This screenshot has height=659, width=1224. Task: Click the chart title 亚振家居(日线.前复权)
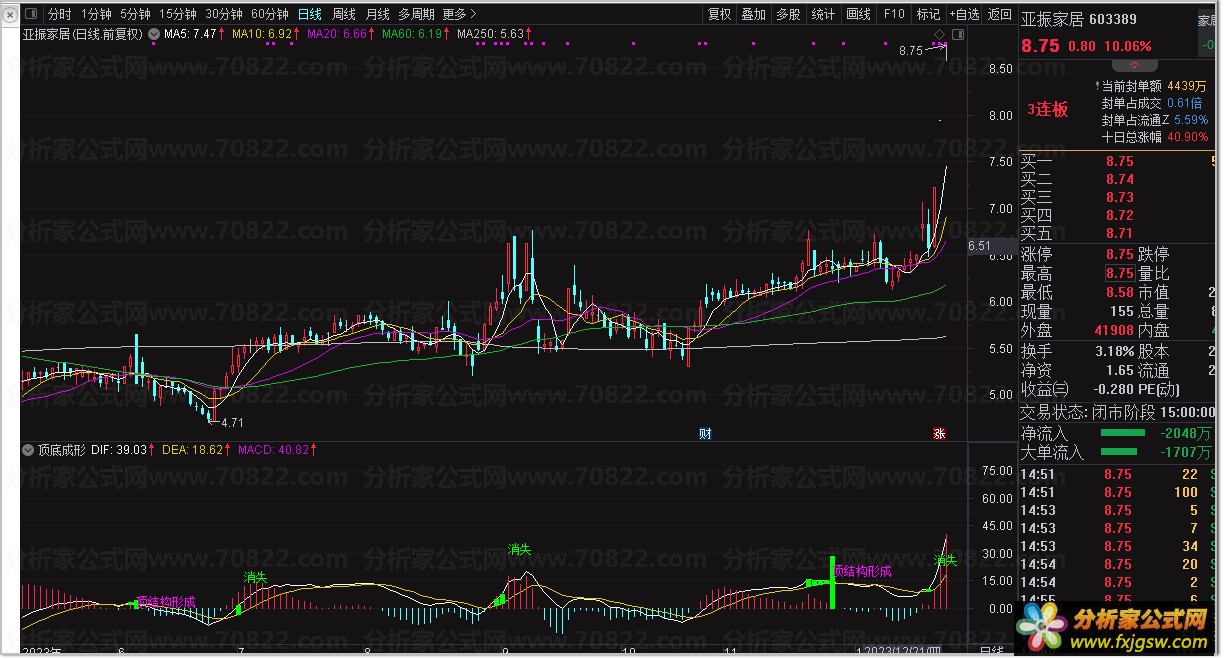(x=83, y=34)
